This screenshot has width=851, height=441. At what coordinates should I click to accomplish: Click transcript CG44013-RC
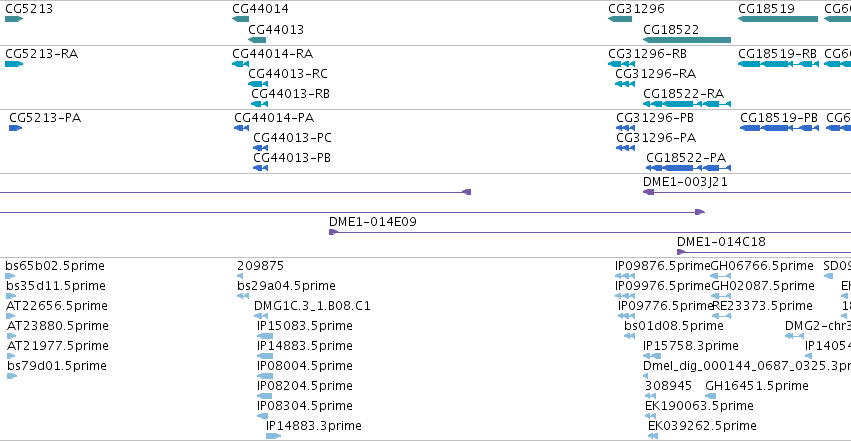288,74
